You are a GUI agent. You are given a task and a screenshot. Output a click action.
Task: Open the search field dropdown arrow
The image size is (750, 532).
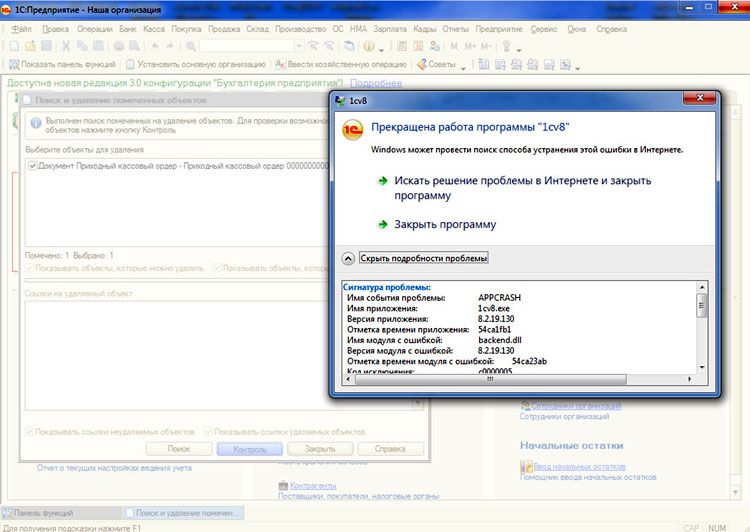pyautogui.click(x=298, y=46)
